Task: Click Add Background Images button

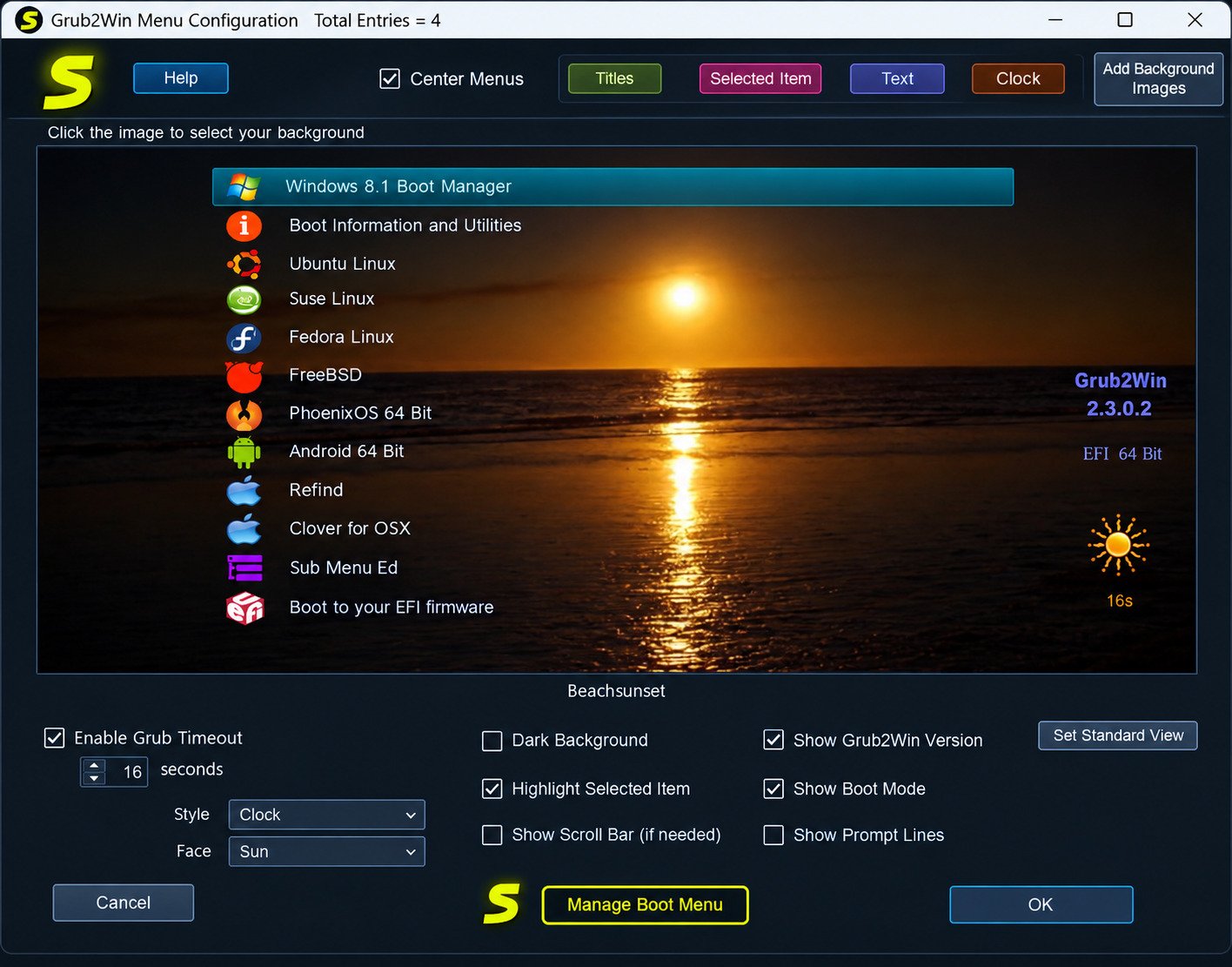Action: (x=1158, y=79)
